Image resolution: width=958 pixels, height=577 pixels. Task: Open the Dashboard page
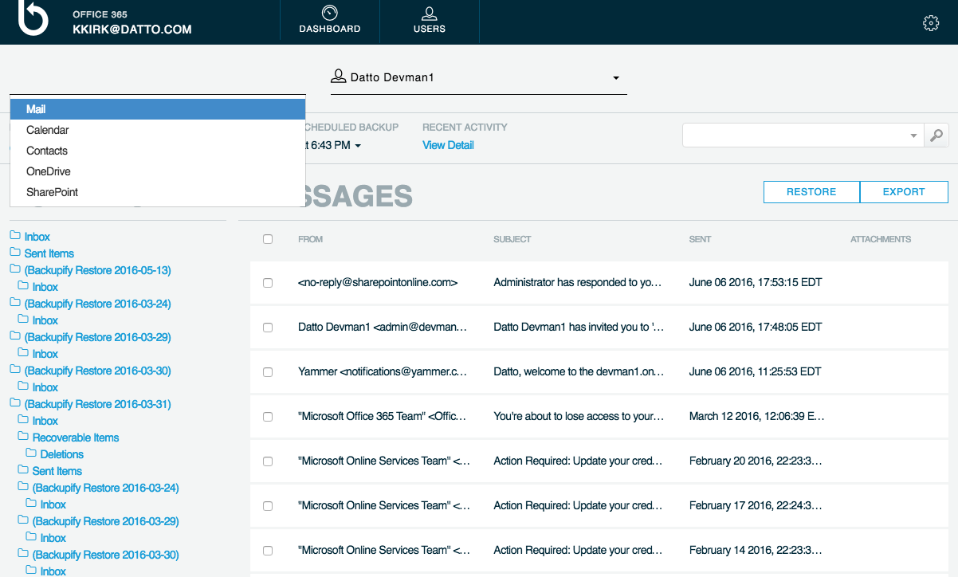(x=329, y=20)
